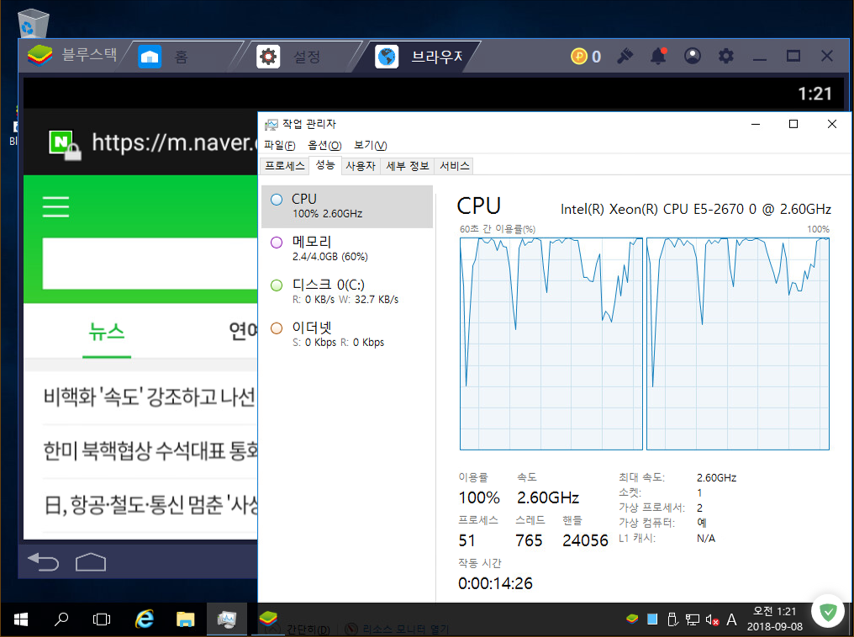Screen dimensions: 854x637
Task: Open the network status tray icon
Action: click(692, 620)
